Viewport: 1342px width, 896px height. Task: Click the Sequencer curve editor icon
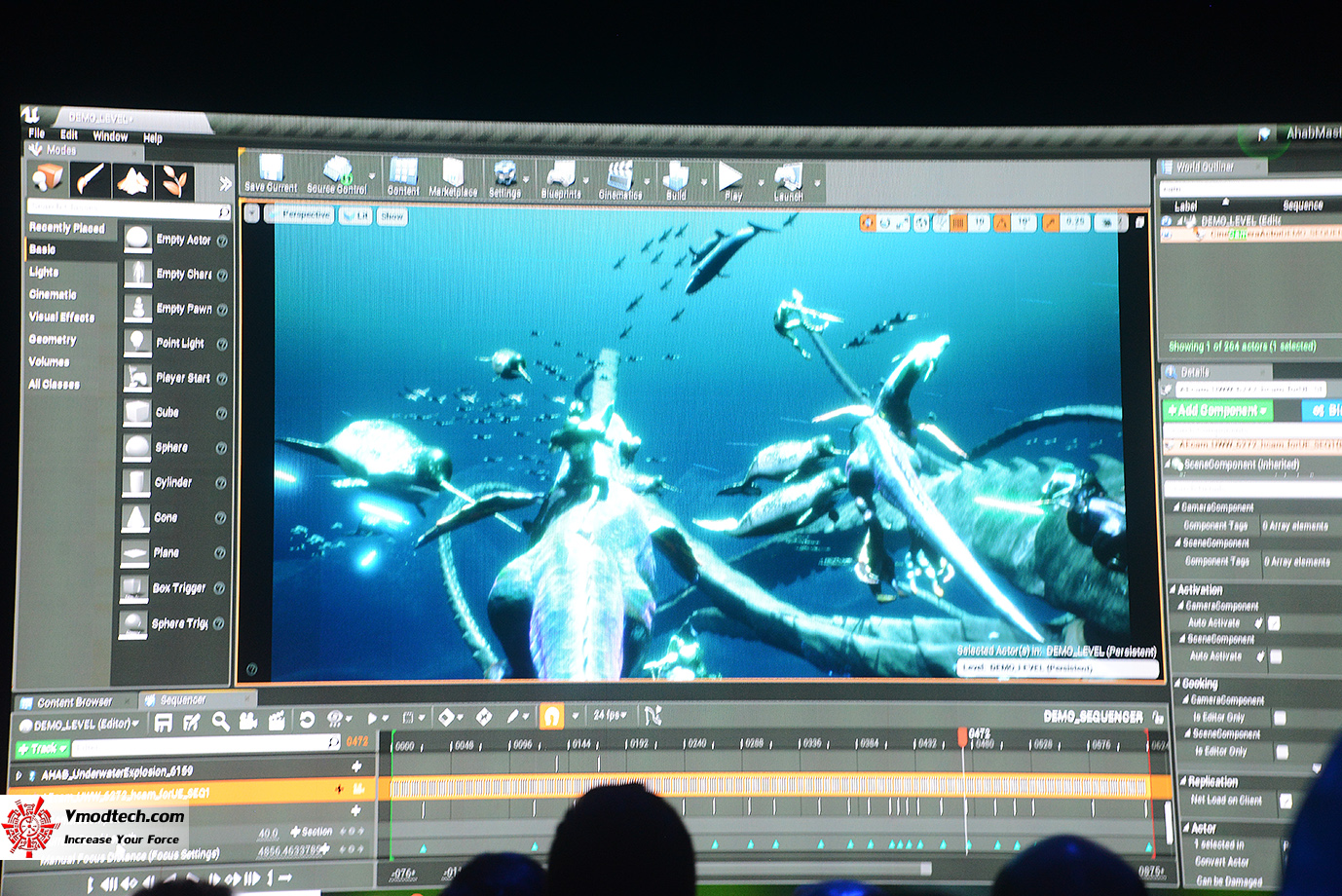[652, 716]
